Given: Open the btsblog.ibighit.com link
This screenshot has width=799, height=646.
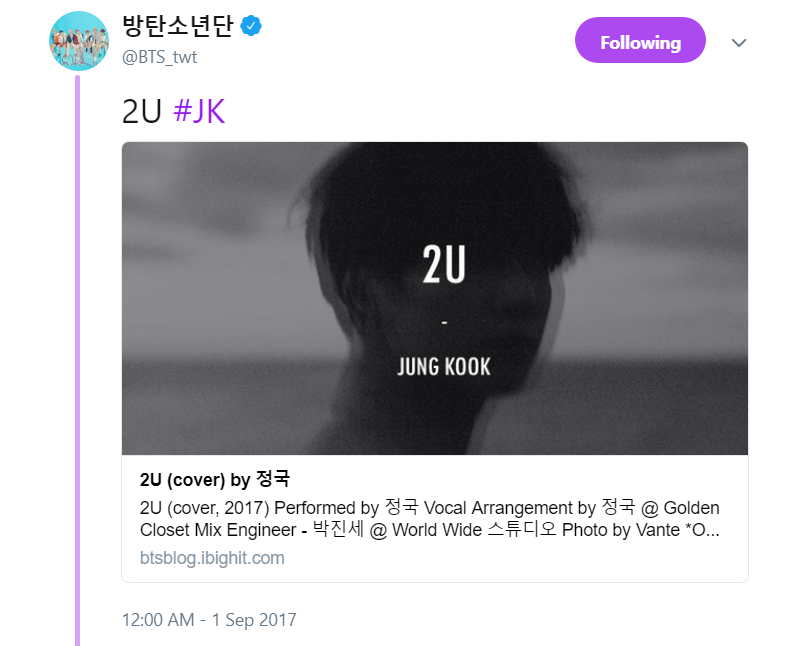Looking at the screenshot, I should tap(212, 558).
